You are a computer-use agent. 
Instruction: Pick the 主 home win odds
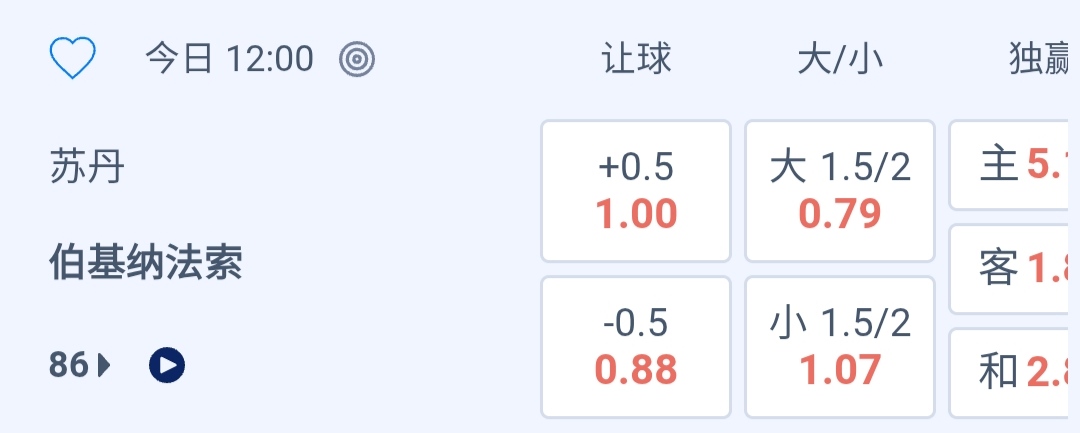[1014, 165]
